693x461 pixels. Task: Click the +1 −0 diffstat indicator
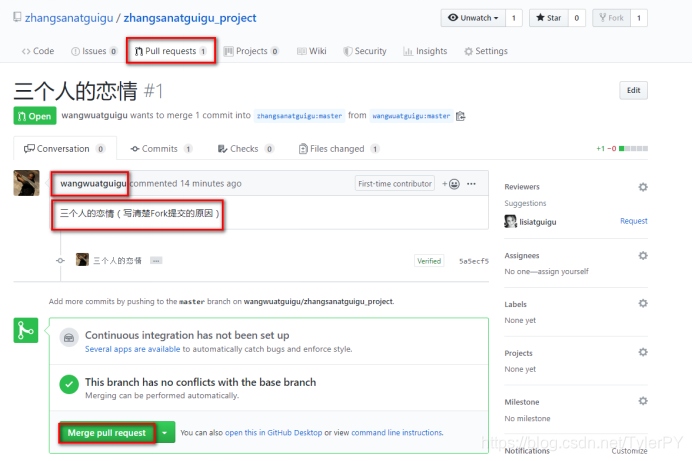(622, 149)
